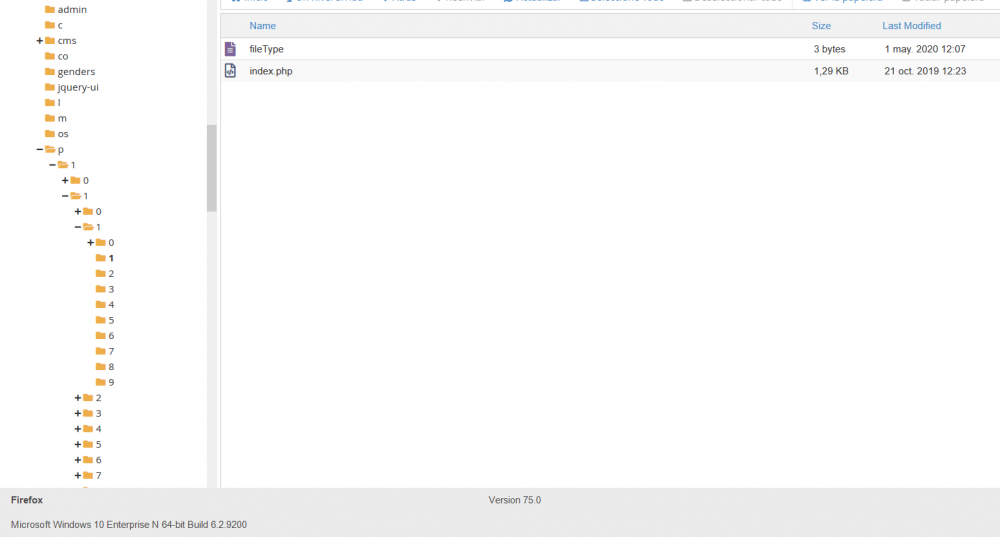
Task: Click the folder tree vertical scrollbar thumb
Action: point(212,168)
